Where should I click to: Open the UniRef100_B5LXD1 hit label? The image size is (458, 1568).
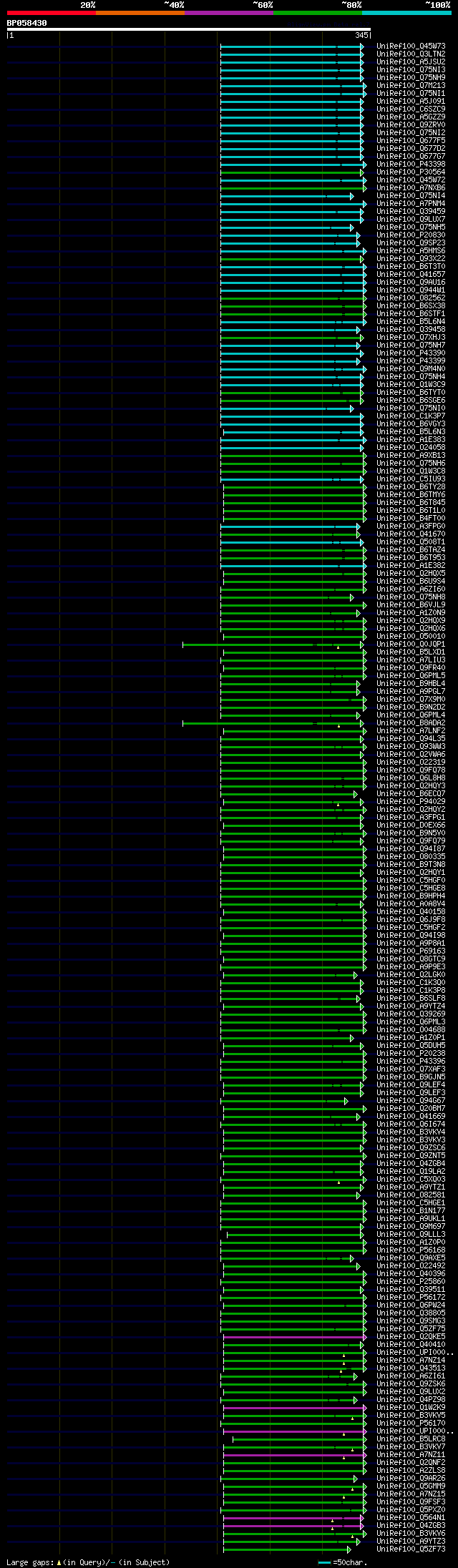[411, 652]
